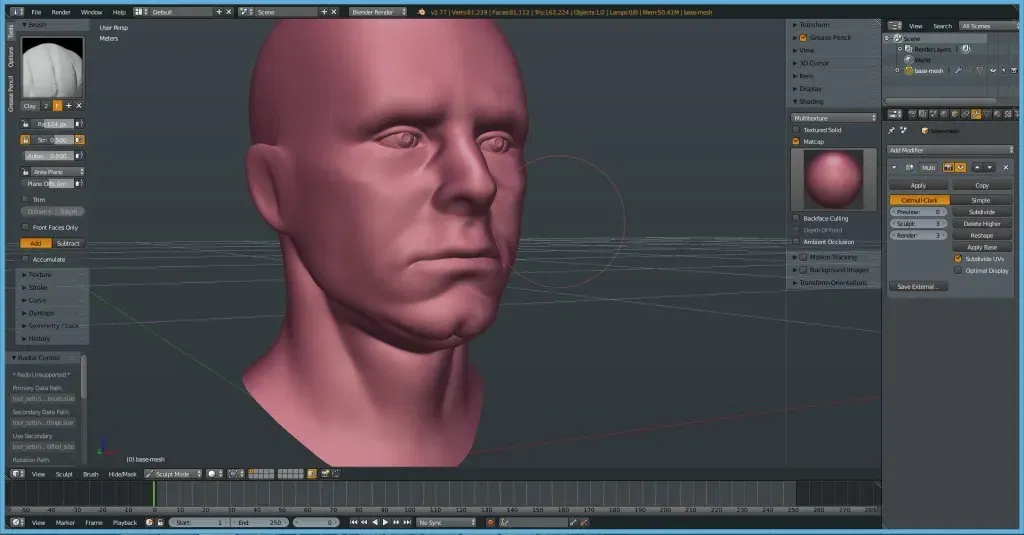Viewport: 1024px width, 535px height.
Task: Uncheck Subdivide UVs in the modifier
Action: tap(958, 258)
